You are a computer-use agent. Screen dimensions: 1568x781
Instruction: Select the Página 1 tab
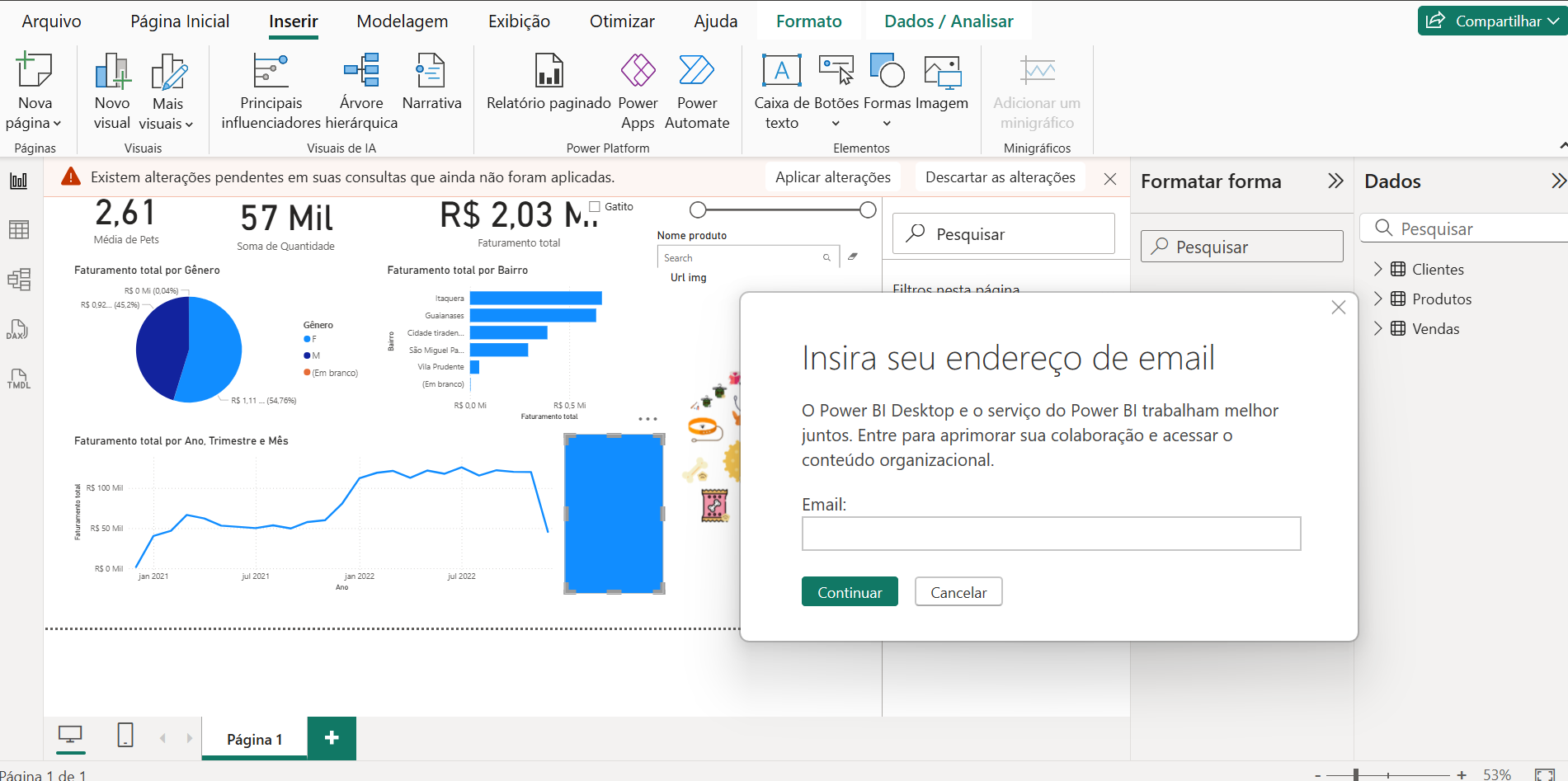pyautogui.click(x=254, y=738)
